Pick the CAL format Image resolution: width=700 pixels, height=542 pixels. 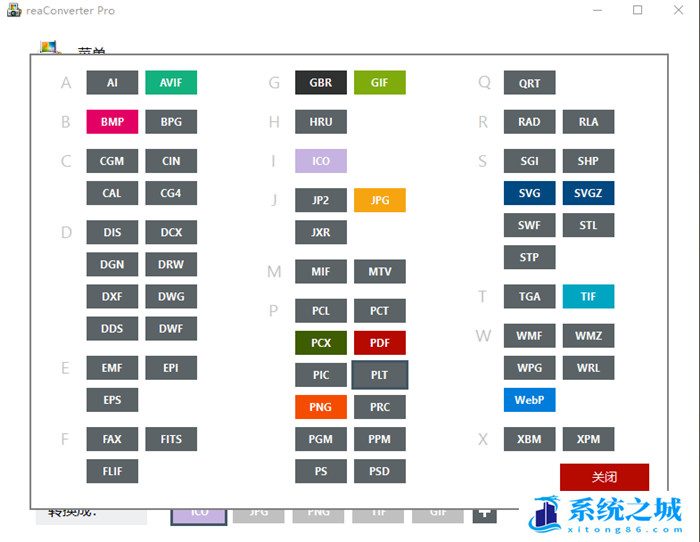[x=112, y=193]
